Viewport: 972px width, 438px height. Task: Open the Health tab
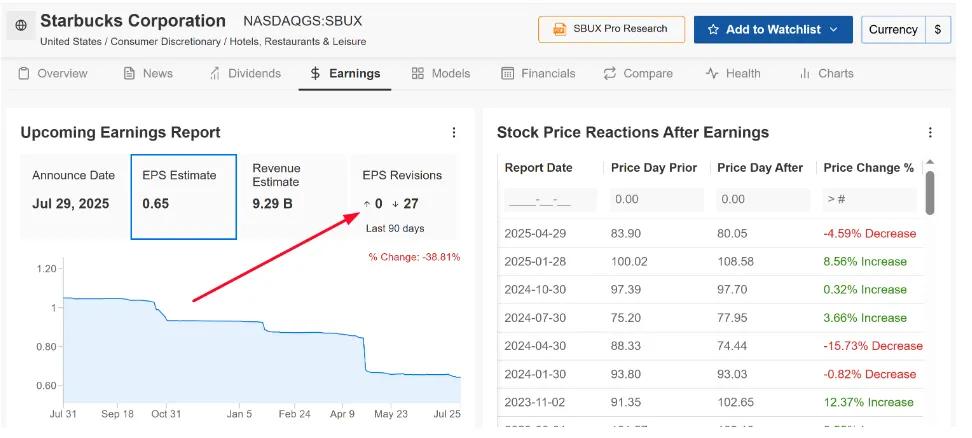tap(733, 73)
